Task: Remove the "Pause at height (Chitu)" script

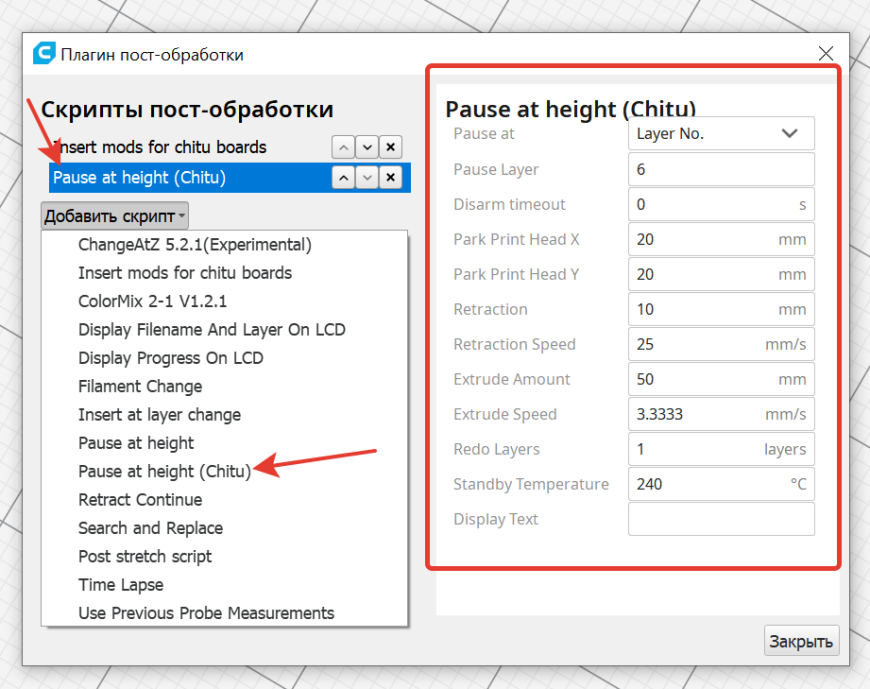Action: pyautogui.click(x=391, y=178)
